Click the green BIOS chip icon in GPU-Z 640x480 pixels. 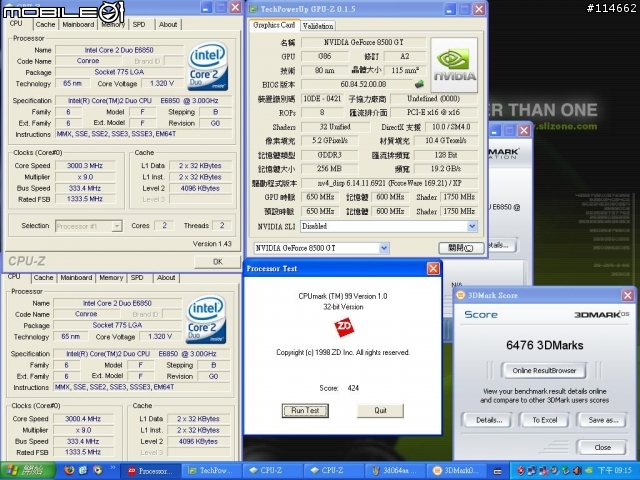(419, 84)
